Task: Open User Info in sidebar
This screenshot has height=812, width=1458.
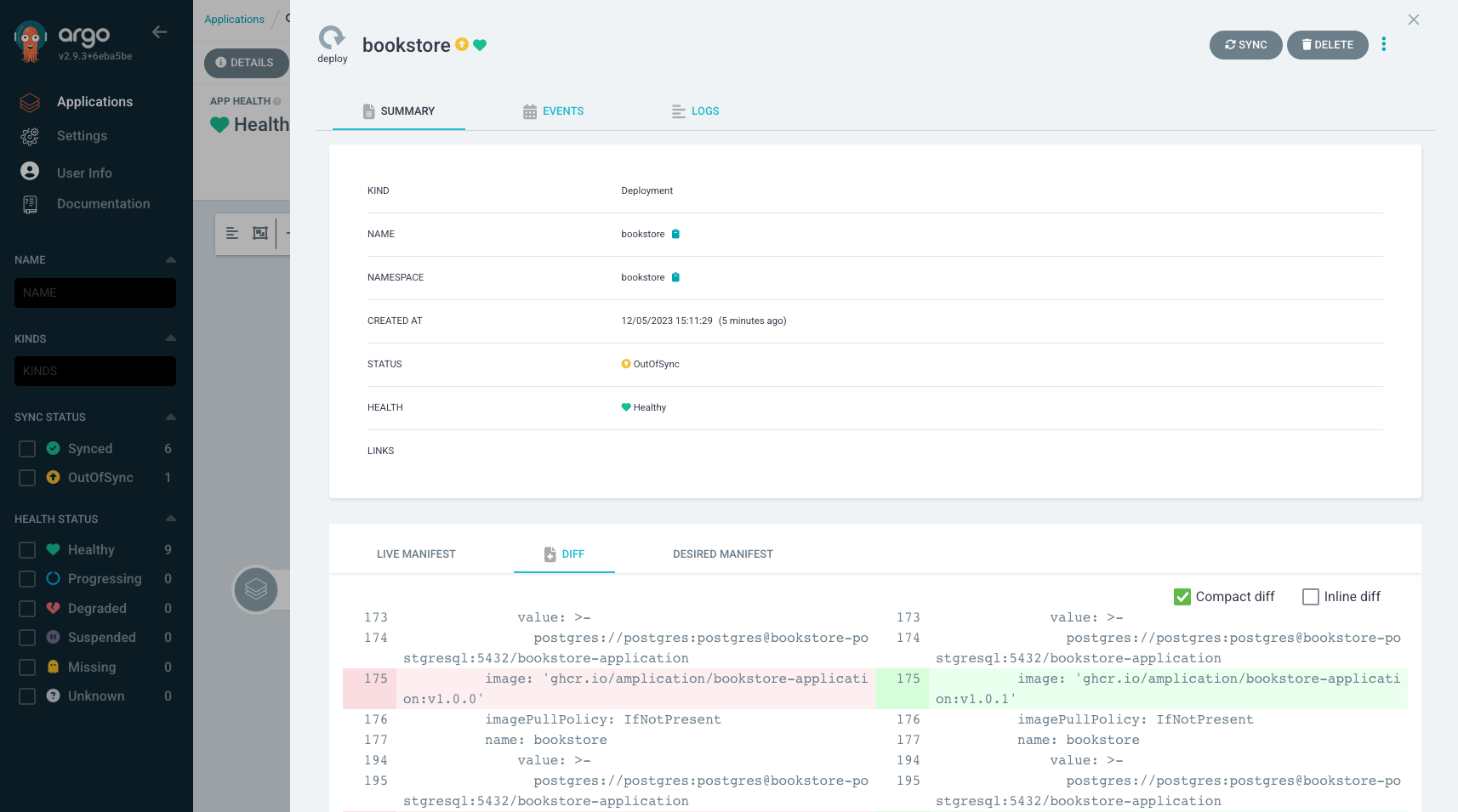Action: (x=84, y=173)
